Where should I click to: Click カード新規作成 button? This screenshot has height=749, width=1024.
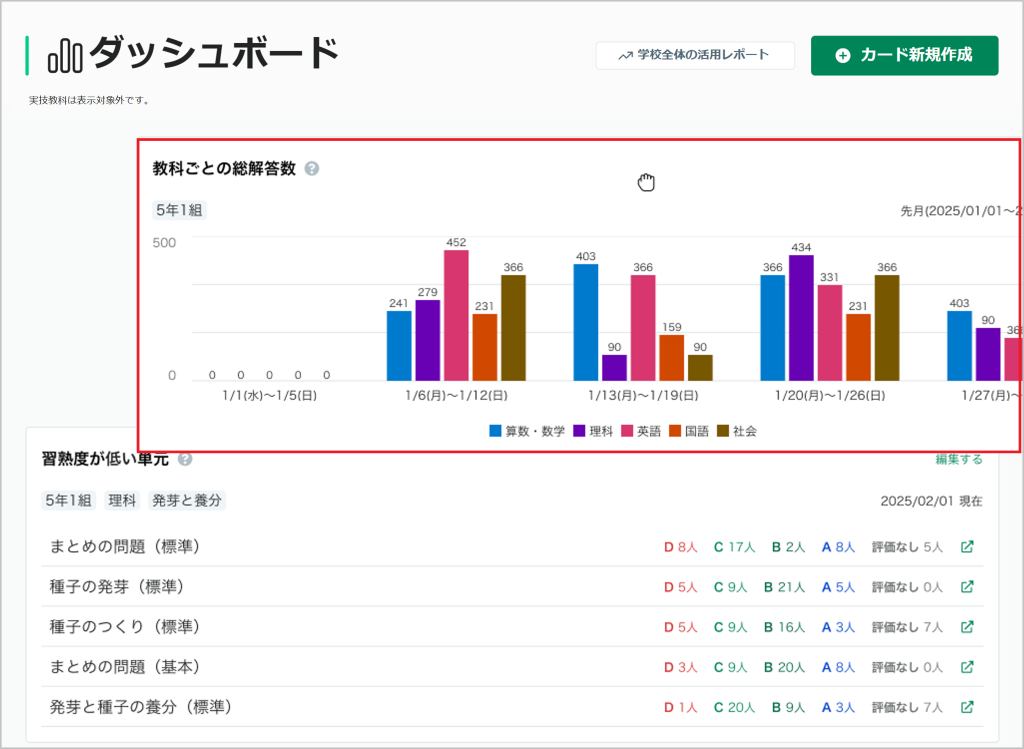tap(904, 56)
